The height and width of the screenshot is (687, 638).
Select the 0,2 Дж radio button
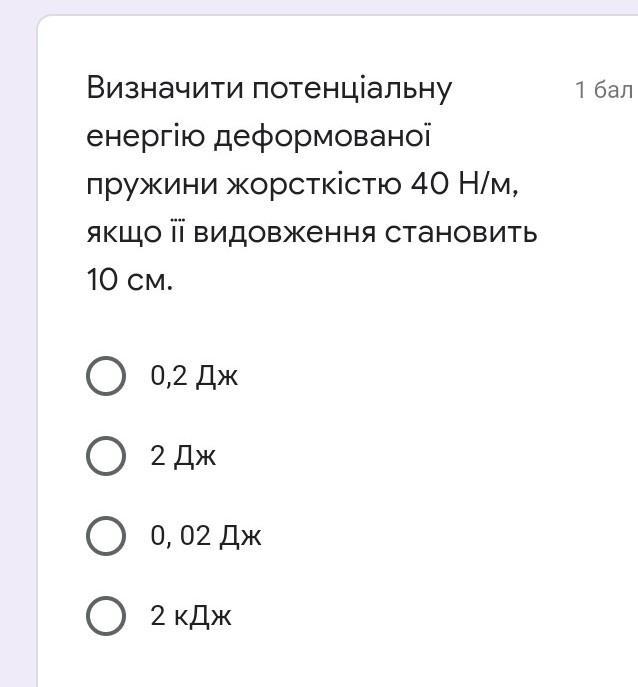click(106, 376)
